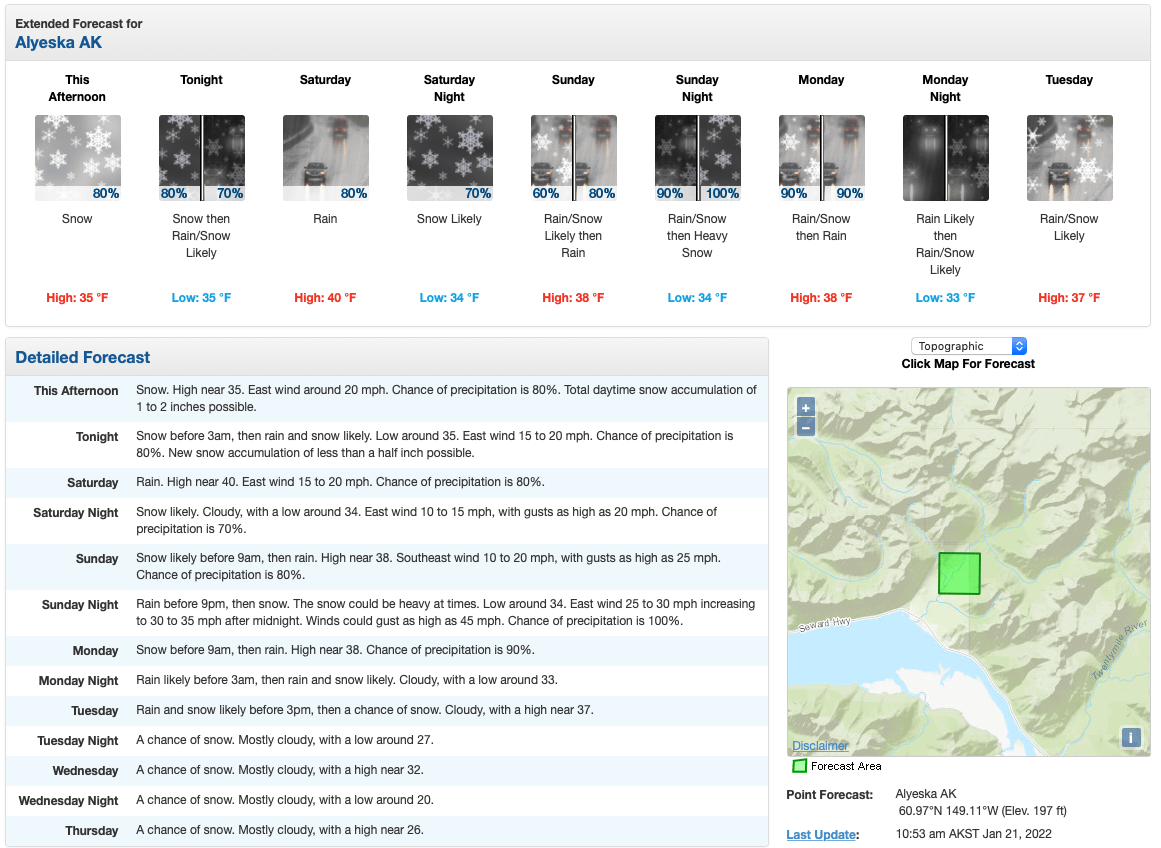This screenshot has width=1161, height=848.
Task: Click the 'Tuesday Night' detailed forecast label
Action: (78, 741)
